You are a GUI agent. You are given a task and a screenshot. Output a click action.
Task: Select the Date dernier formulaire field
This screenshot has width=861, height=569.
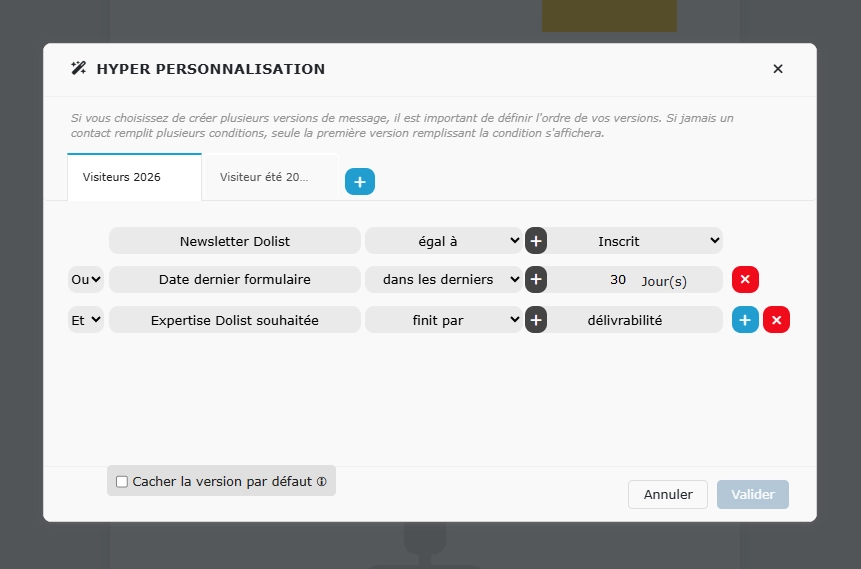pyautogui.click(x=235, y=279)
